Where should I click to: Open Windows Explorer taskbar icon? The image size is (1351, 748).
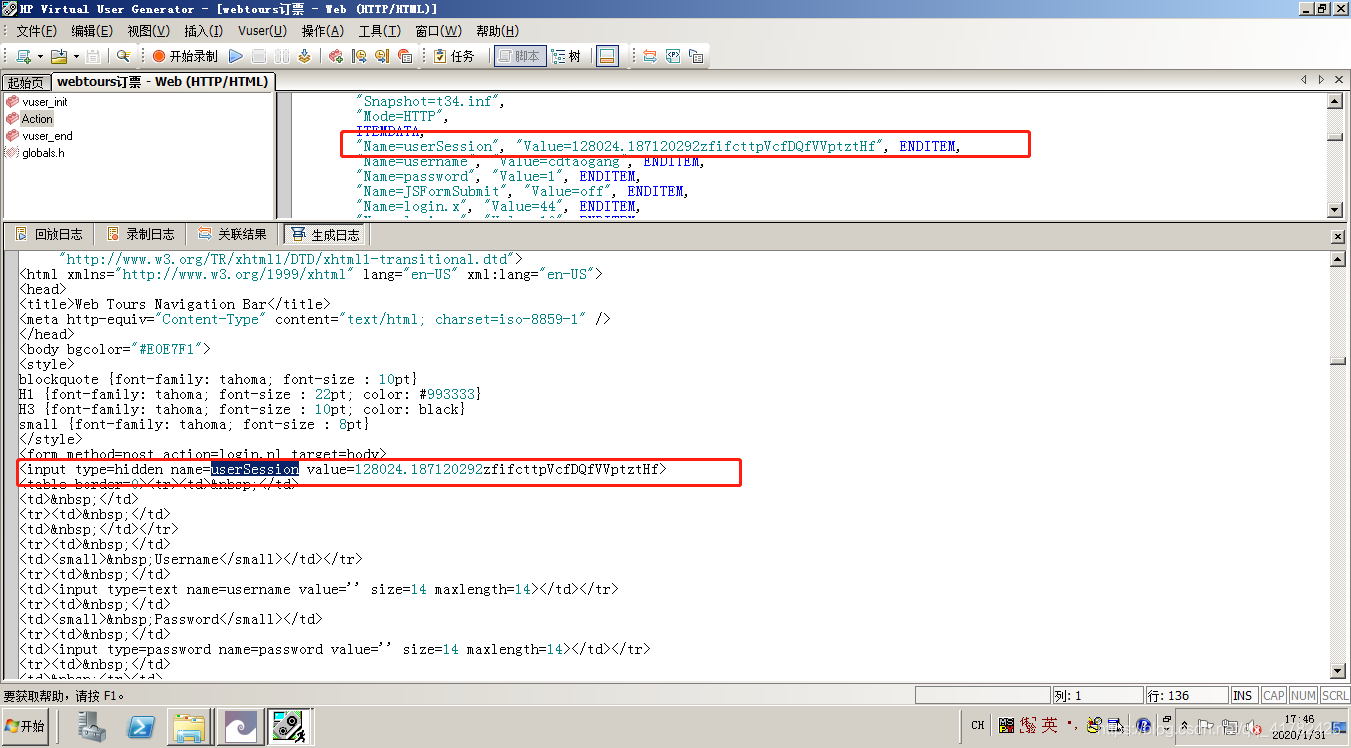(x=188, y=726)
